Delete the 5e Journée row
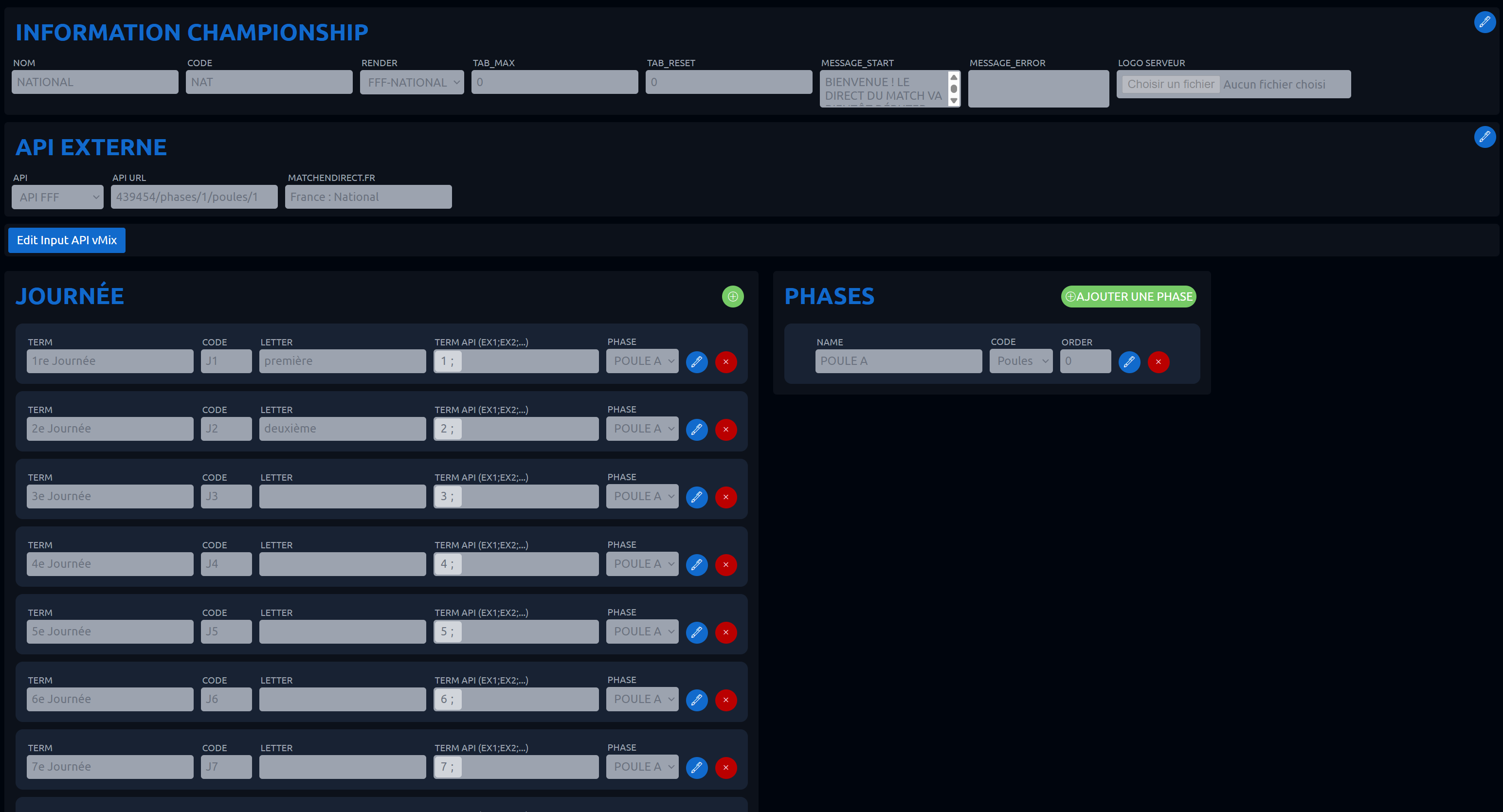The width and height of the screenshot is (1503, 812). [726, 632]
